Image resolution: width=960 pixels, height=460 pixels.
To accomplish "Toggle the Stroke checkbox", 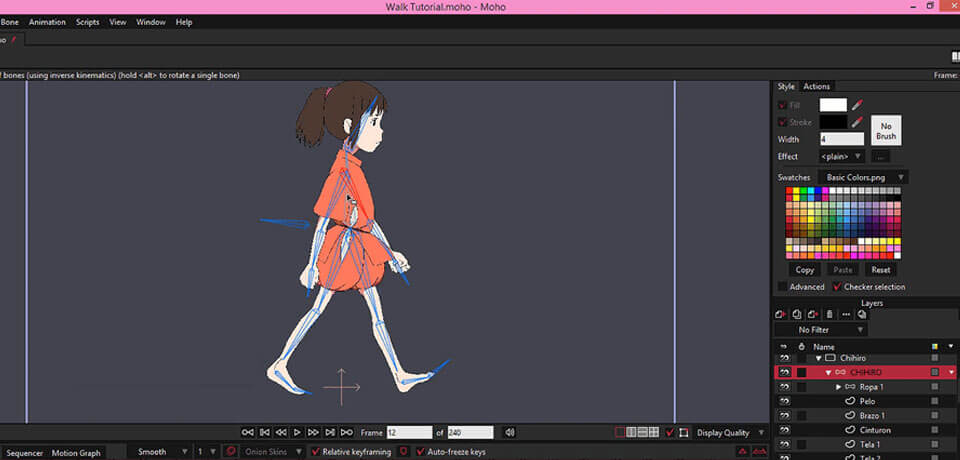I will coord(782,122).
